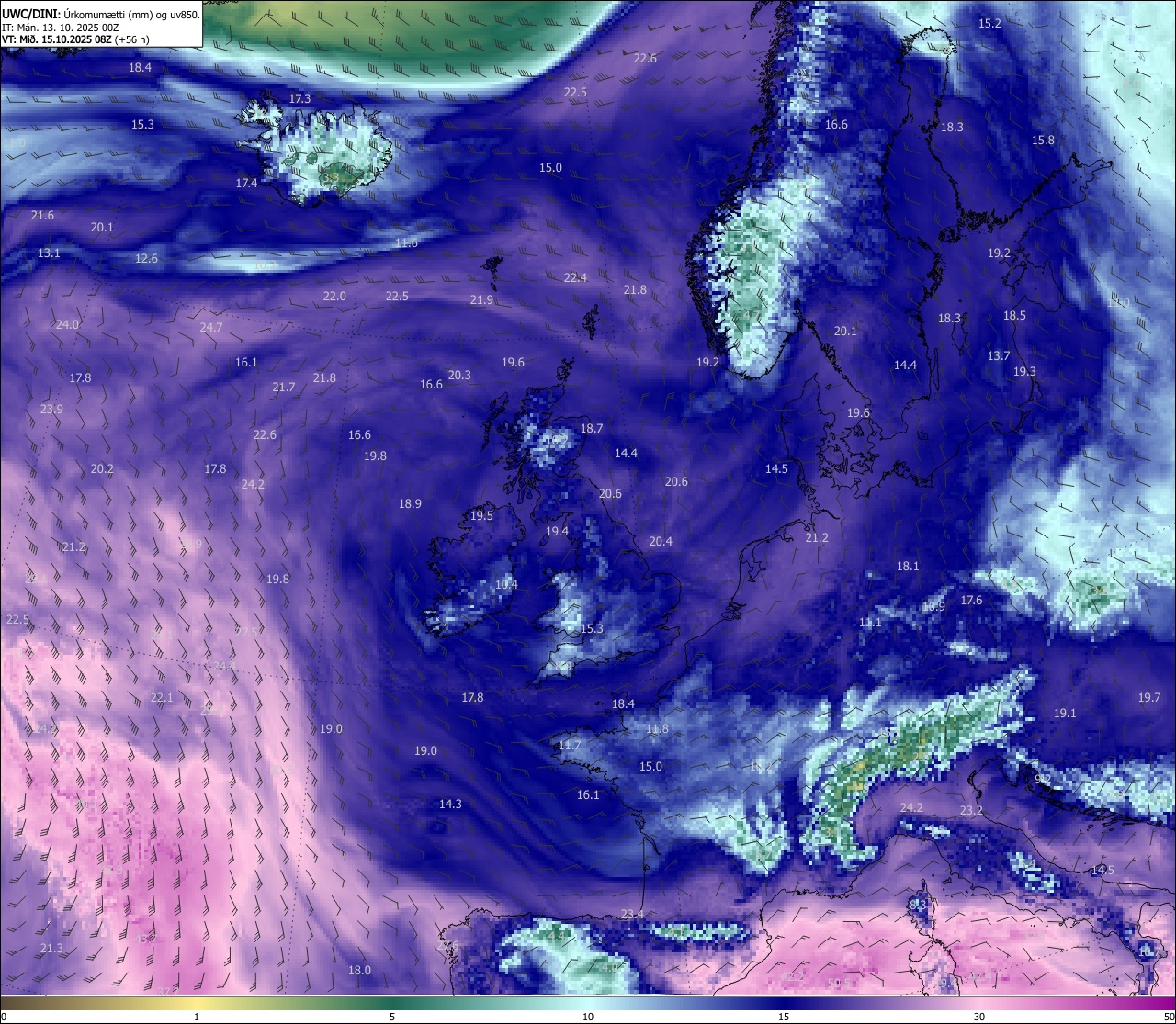Click the value 19.1 east of the Alps

point(1065,714)
